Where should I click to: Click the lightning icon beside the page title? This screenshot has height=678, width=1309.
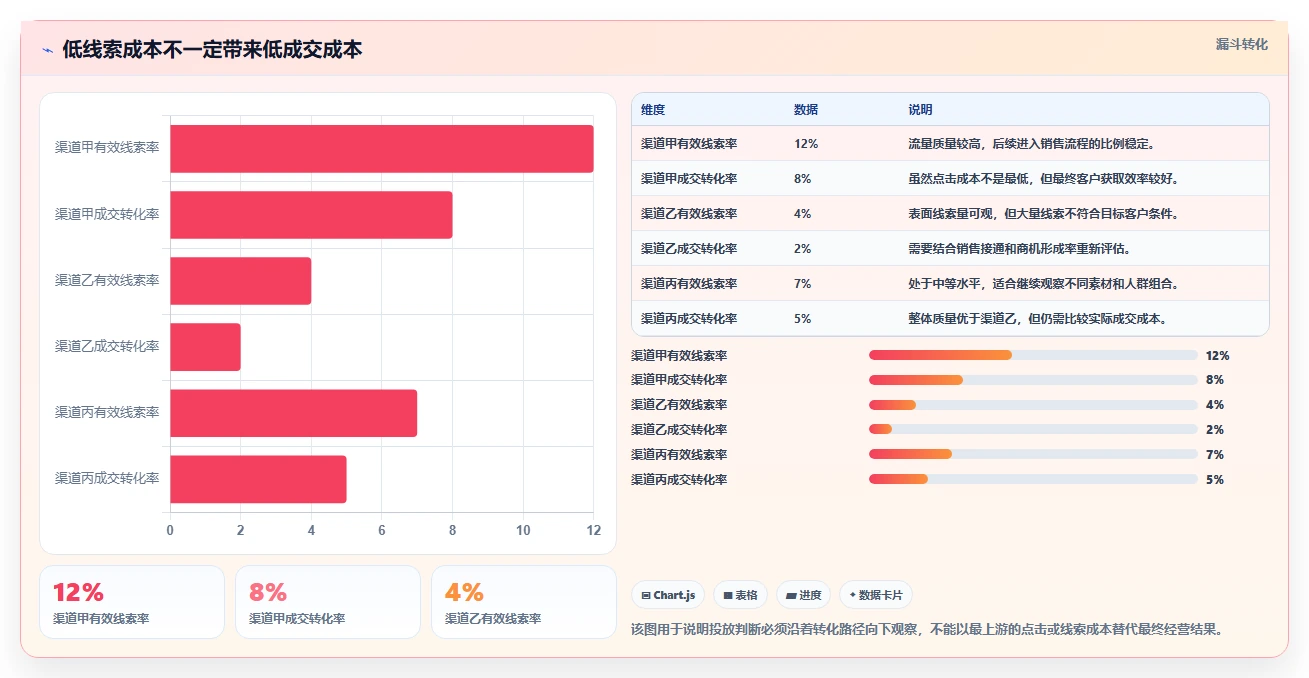(x=48, y=49)
